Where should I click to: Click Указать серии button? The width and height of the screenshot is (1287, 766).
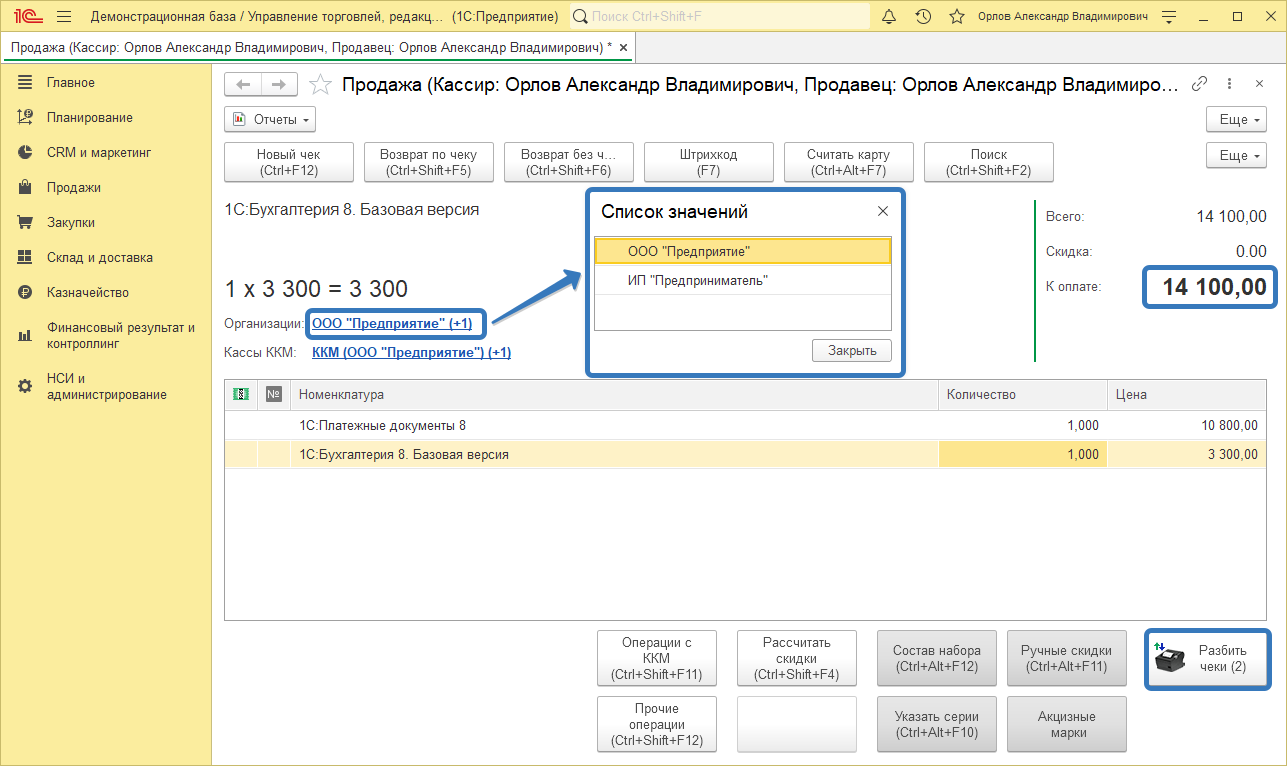937,724
